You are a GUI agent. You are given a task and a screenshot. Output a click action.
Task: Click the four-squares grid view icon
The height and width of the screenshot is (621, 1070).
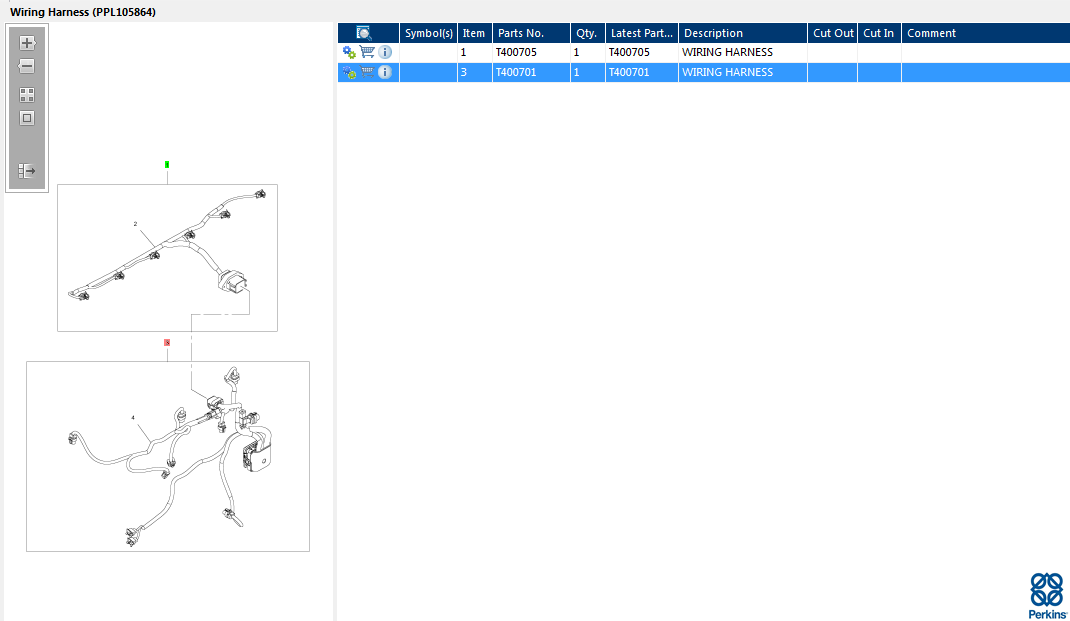pyautogui.click(x=27, y=95)
